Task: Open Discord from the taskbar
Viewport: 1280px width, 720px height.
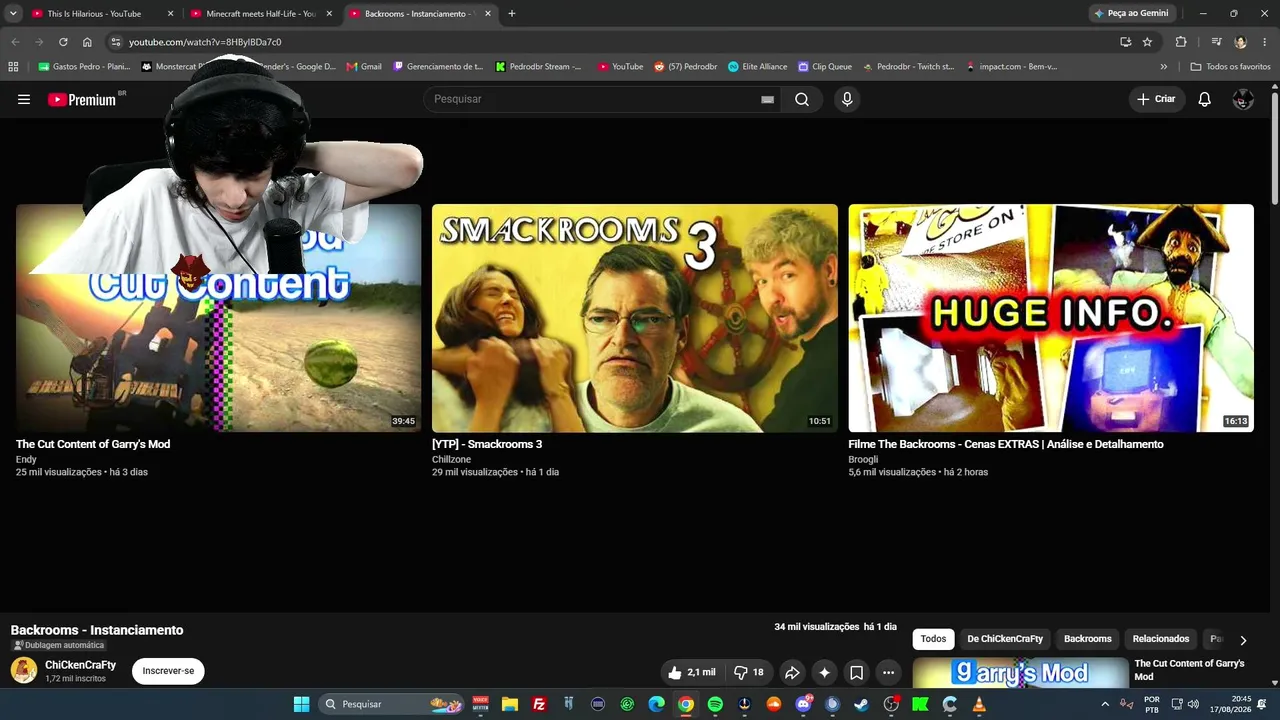Action: (803, 704)
